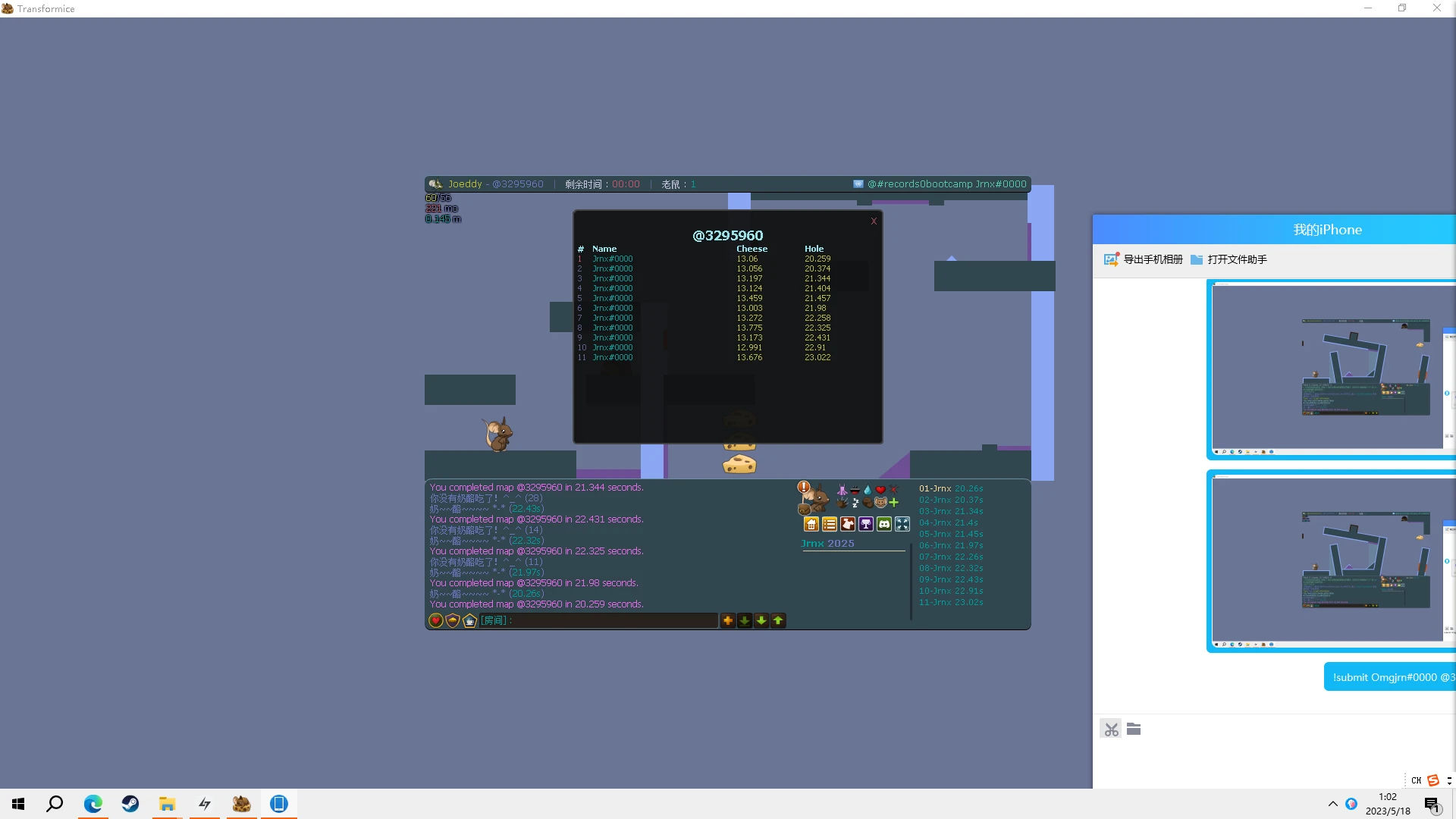The image size is (1456, 819).
Task: Click the green up-arrow chat button
Action: [778, 620]
